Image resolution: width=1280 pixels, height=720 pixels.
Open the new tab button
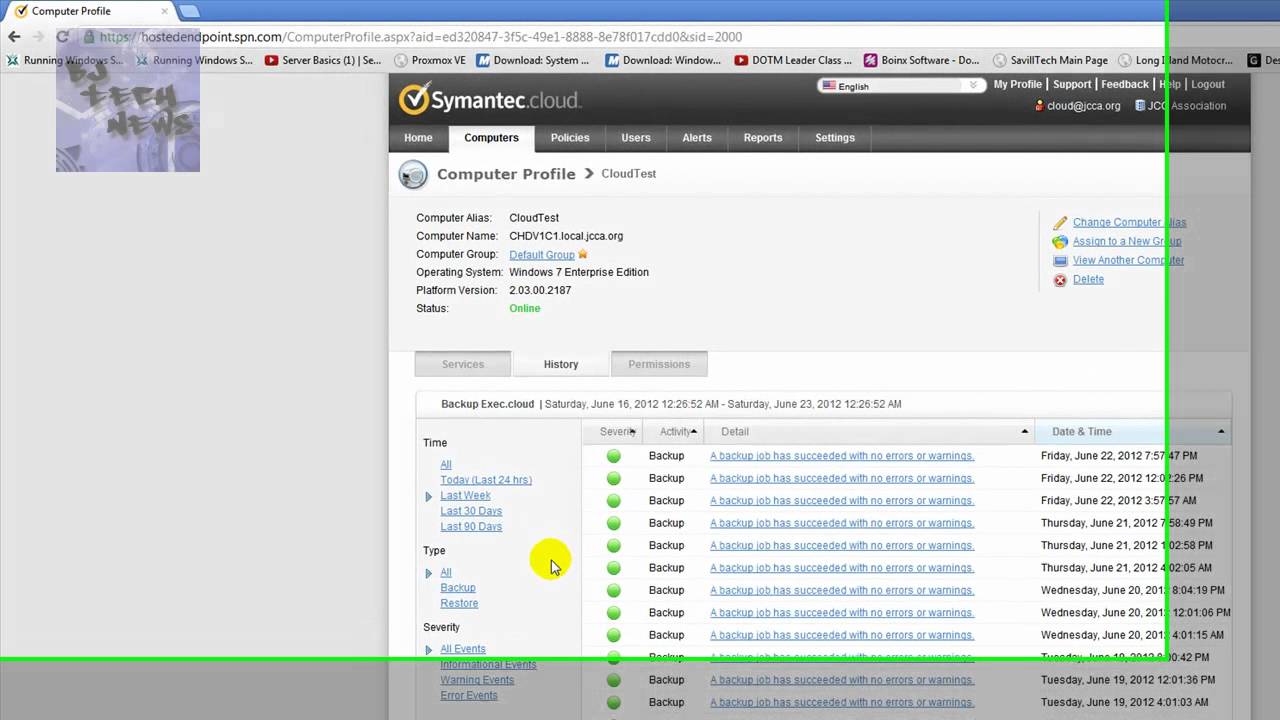coord(189,11)
